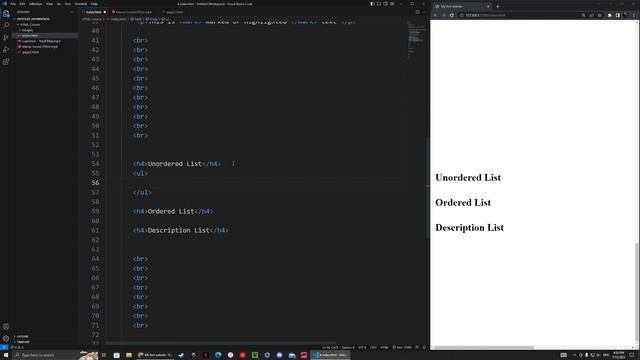Open Edge browser from taskbar
This screenshot has height=360, width=640.
pos(218,355)
